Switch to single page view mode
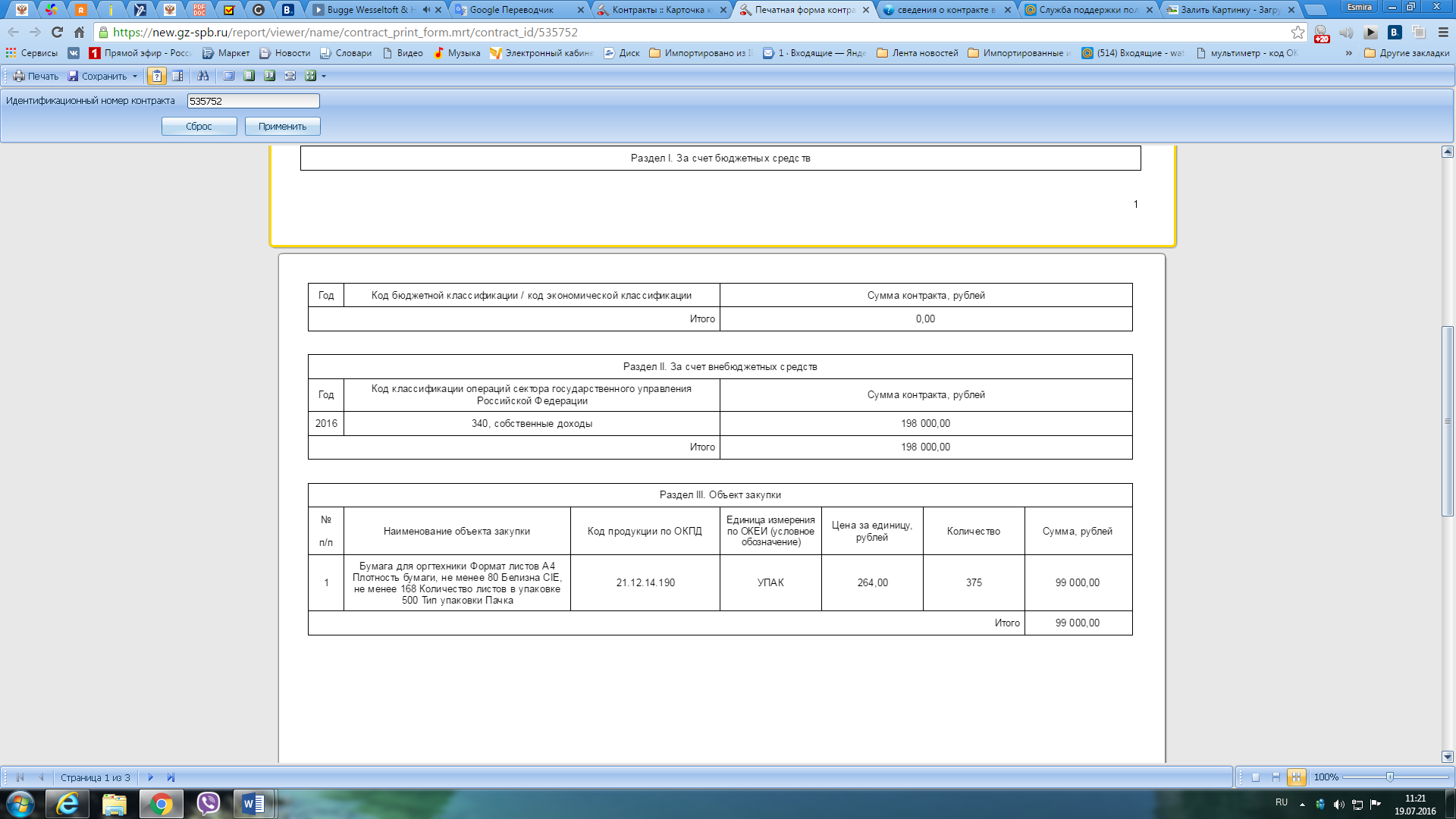The width and height of the screenshot is (1456, 819). [1256, 777]
